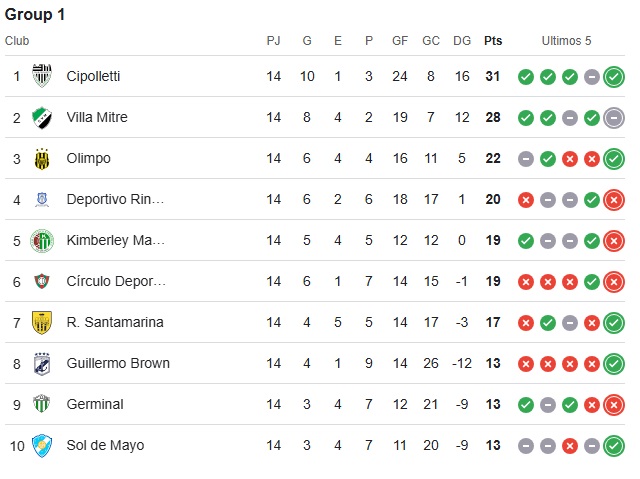The width and height of the screenshot is (640, 479).
Task: Select the GF column header
Action: pyautogui.click(x=400, y=41)
